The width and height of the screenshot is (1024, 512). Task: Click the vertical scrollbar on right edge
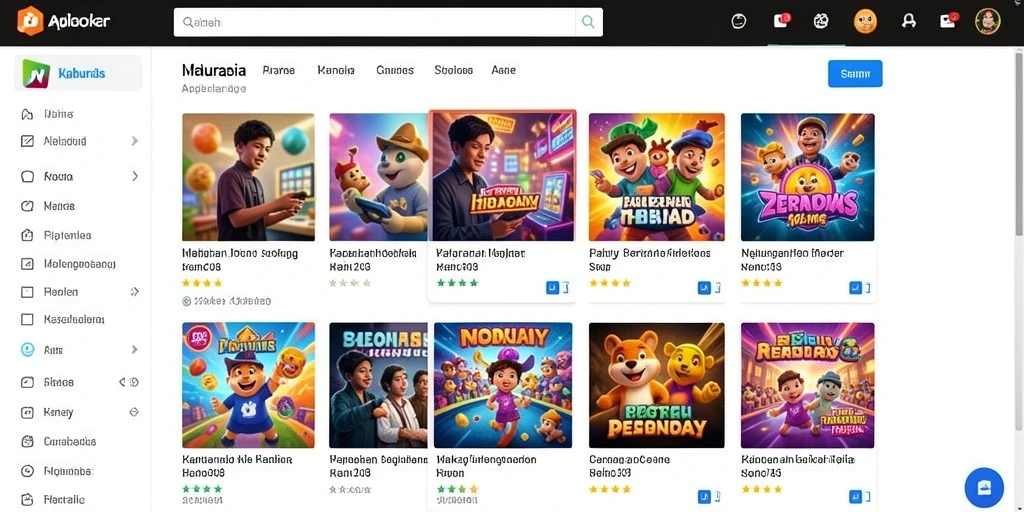pyautogui.click(x=1019, y=144)
